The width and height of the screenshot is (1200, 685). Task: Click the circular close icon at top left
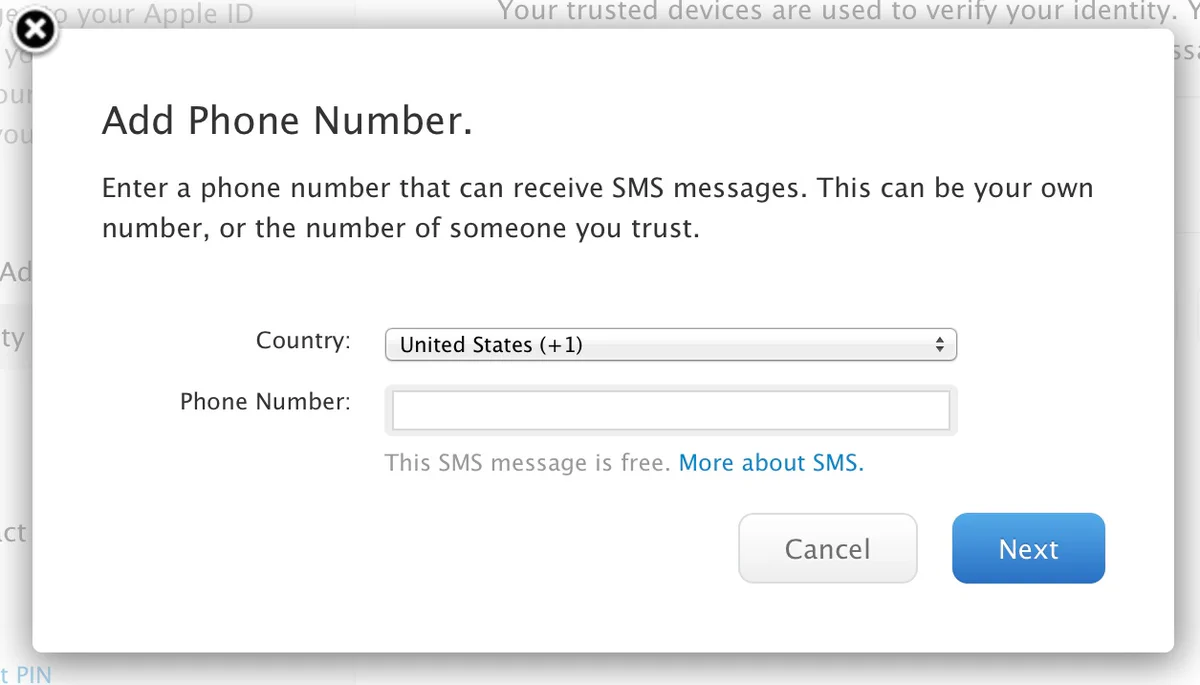pyautogui.click(x=35, y=30)
